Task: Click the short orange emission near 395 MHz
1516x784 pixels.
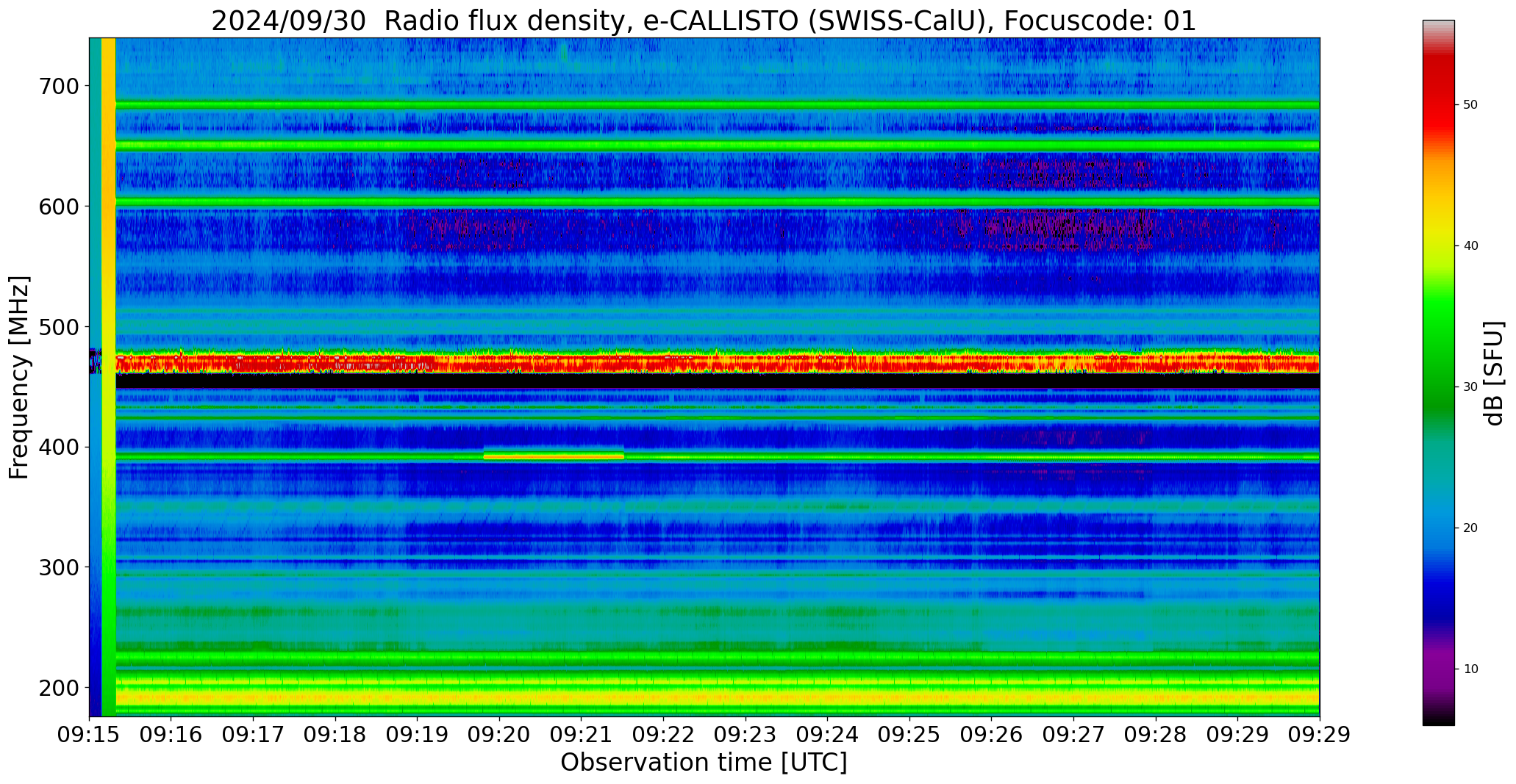Action: tap(554, 456)
